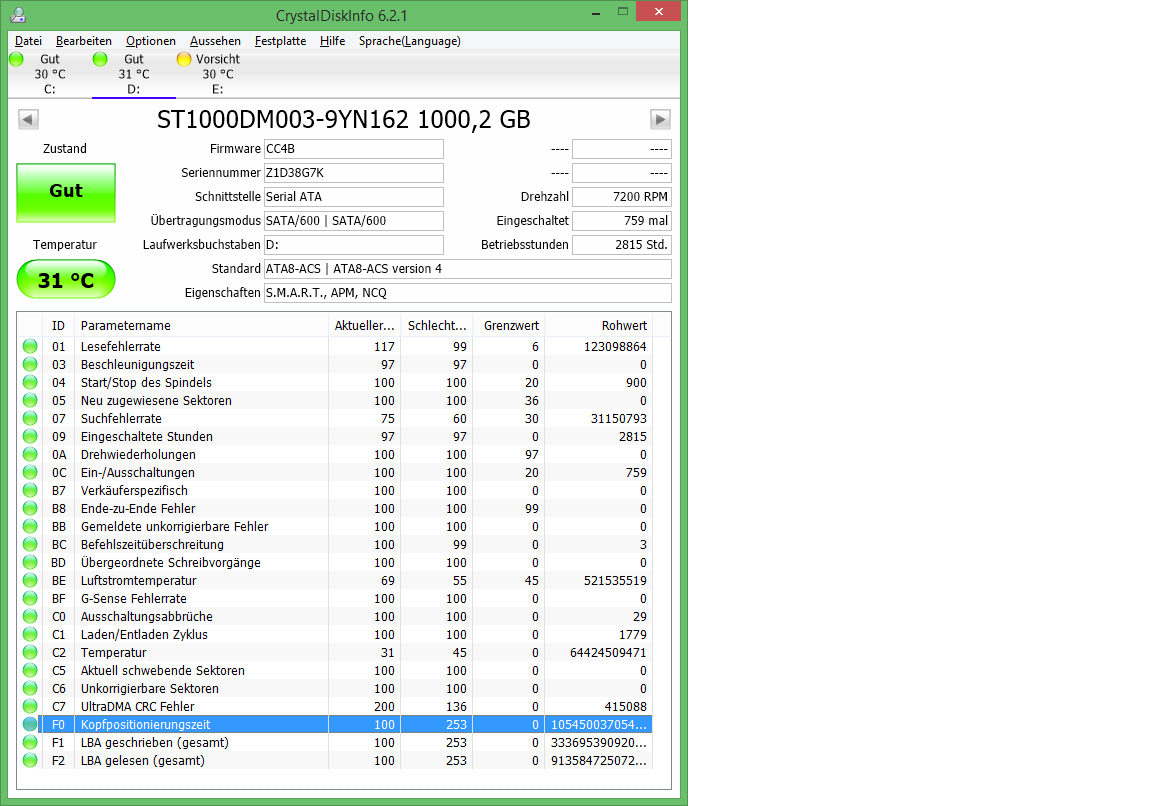The image size is (1152, 806).
Task: Click the Standard field ATA8-ACS
Action: 467,269
